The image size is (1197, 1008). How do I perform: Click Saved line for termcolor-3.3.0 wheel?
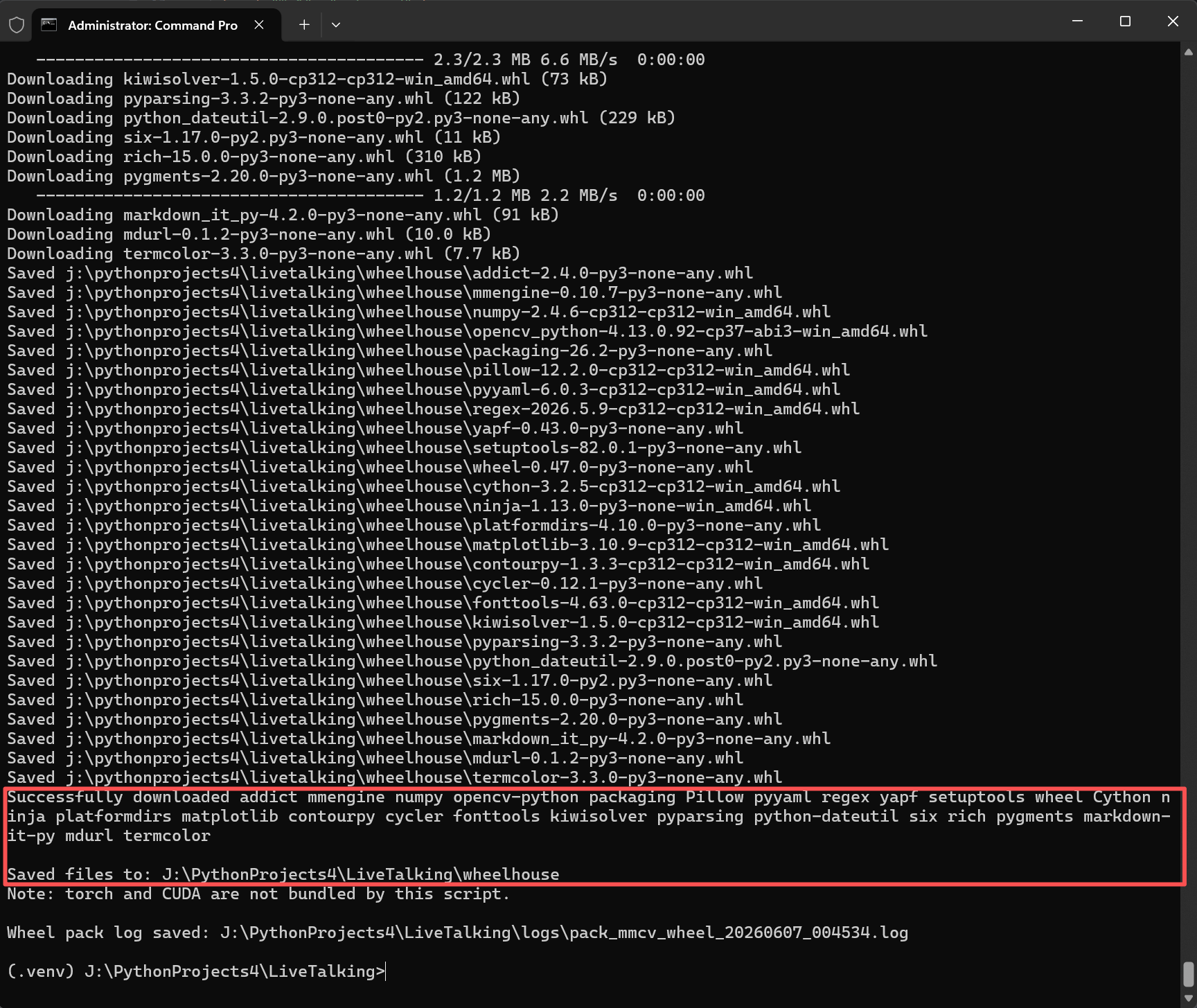pyautogui.click(x=394, y=777)
